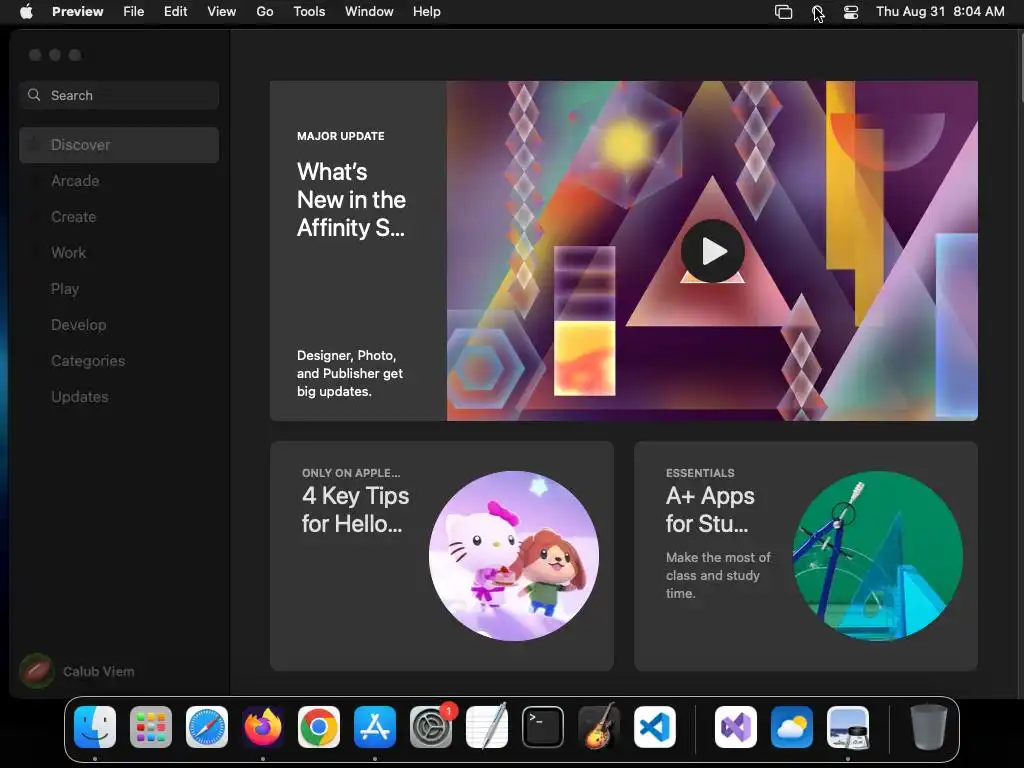Viewport: 1024px width, 768px height.
Task: Select Discover in the sidebar
Action: click(x=119, y=145)
